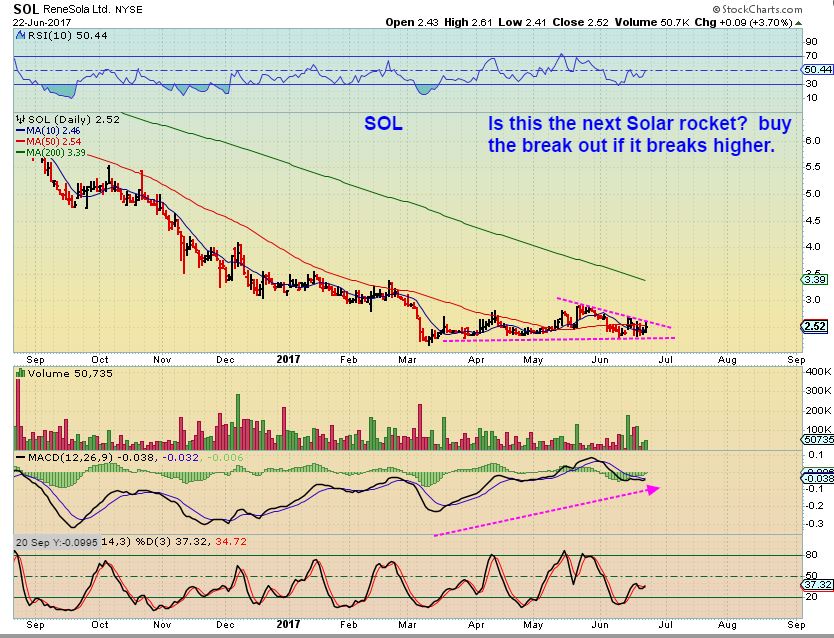Click the 'Jul' label on price chart date axis
The image size is (834, 638).
pos(666,360)
